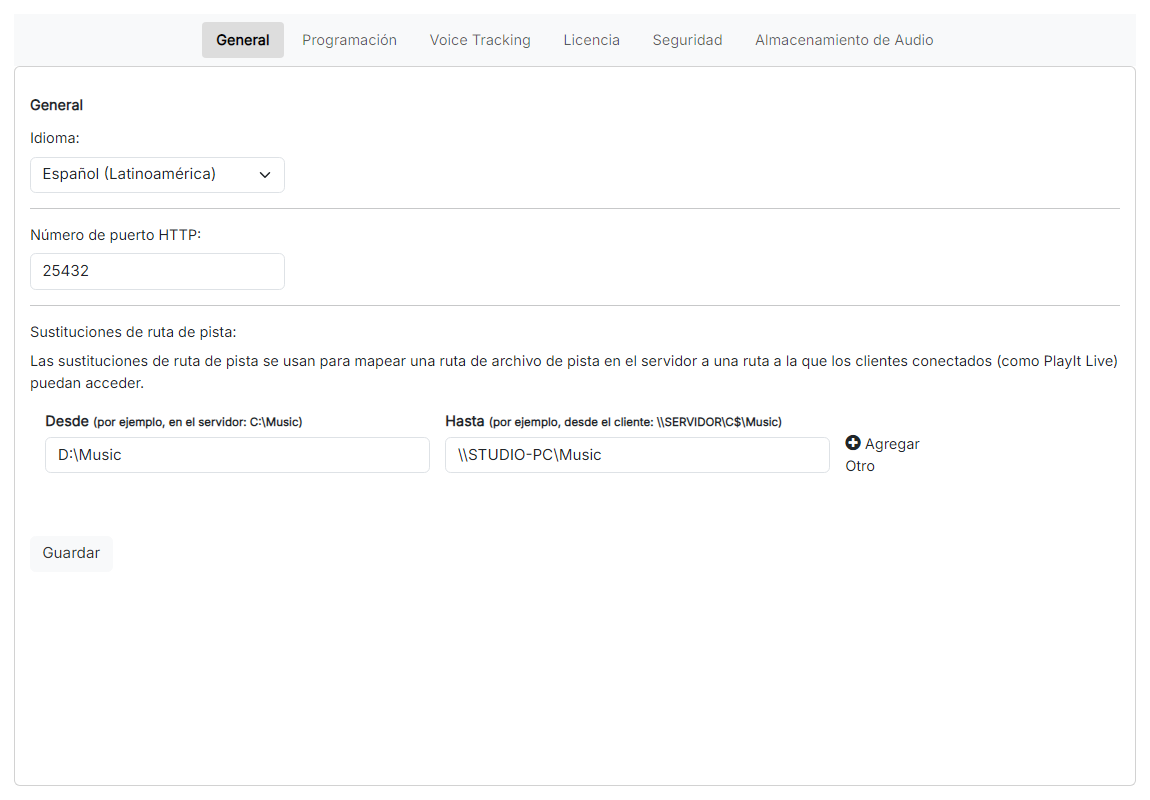Click the bold 'General' section heading
Image resolution: width=1150 pixels, height=800 pixels.
(x=56, y=105)
